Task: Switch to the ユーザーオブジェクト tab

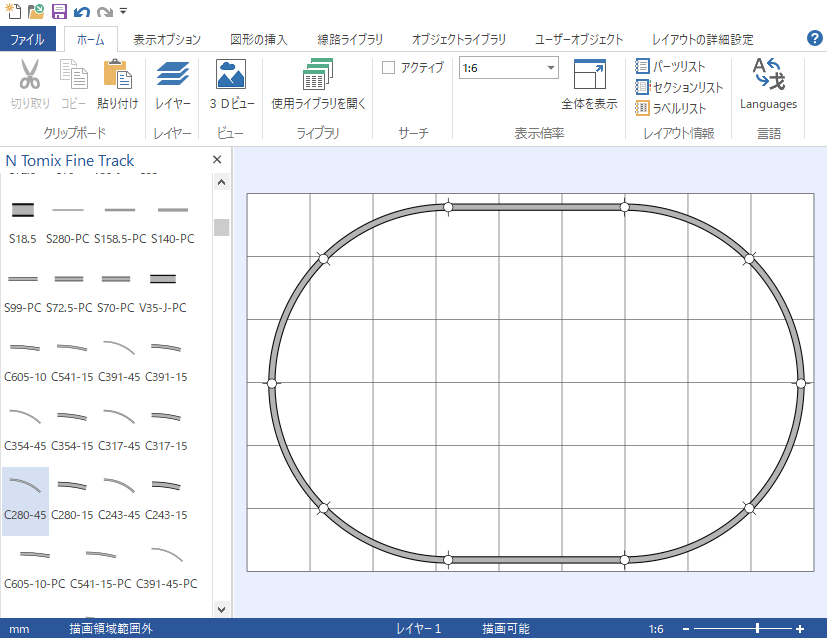Action: click(x=579, y=40)
